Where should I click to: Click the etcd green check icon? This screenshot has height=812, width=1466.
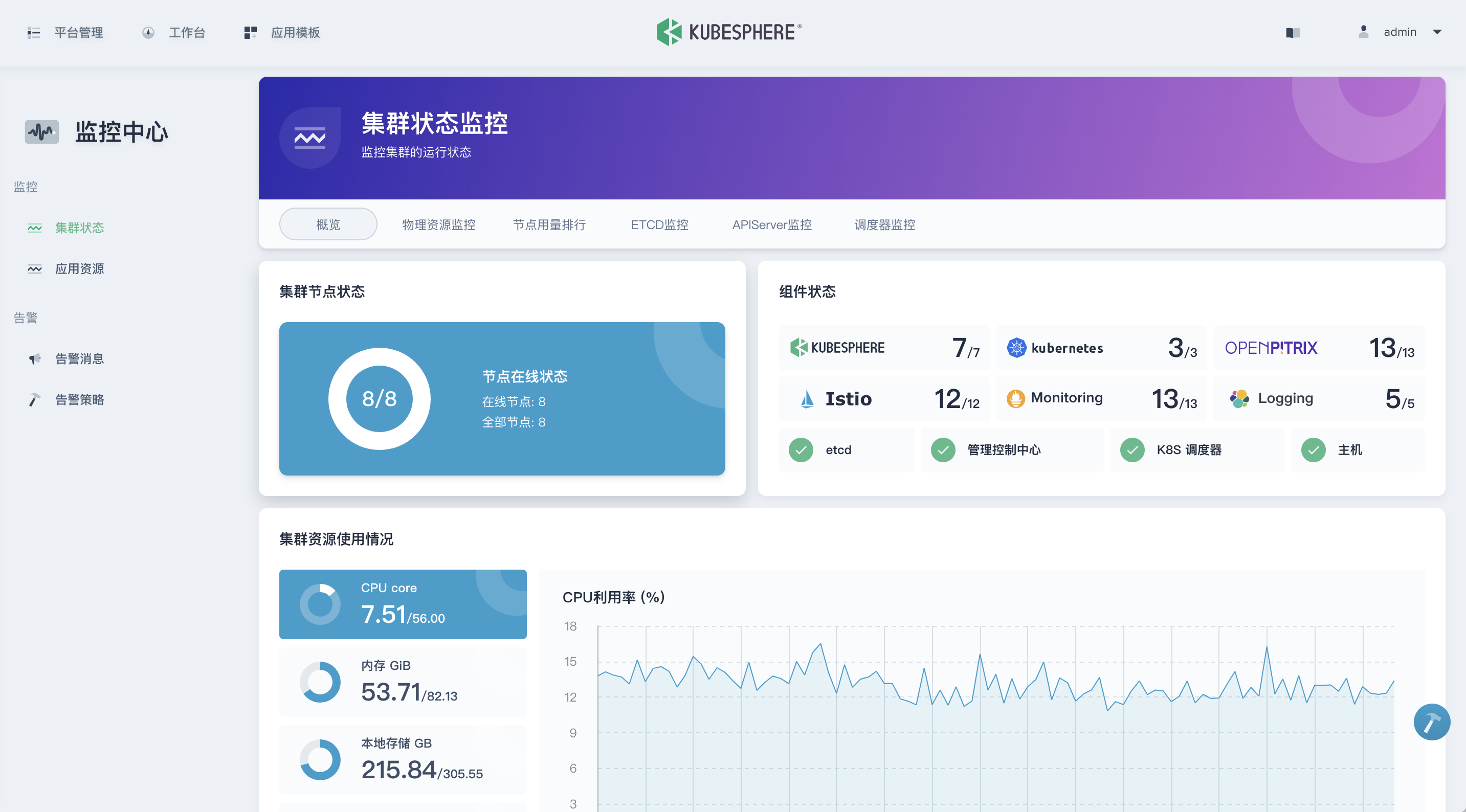(801, 450)
